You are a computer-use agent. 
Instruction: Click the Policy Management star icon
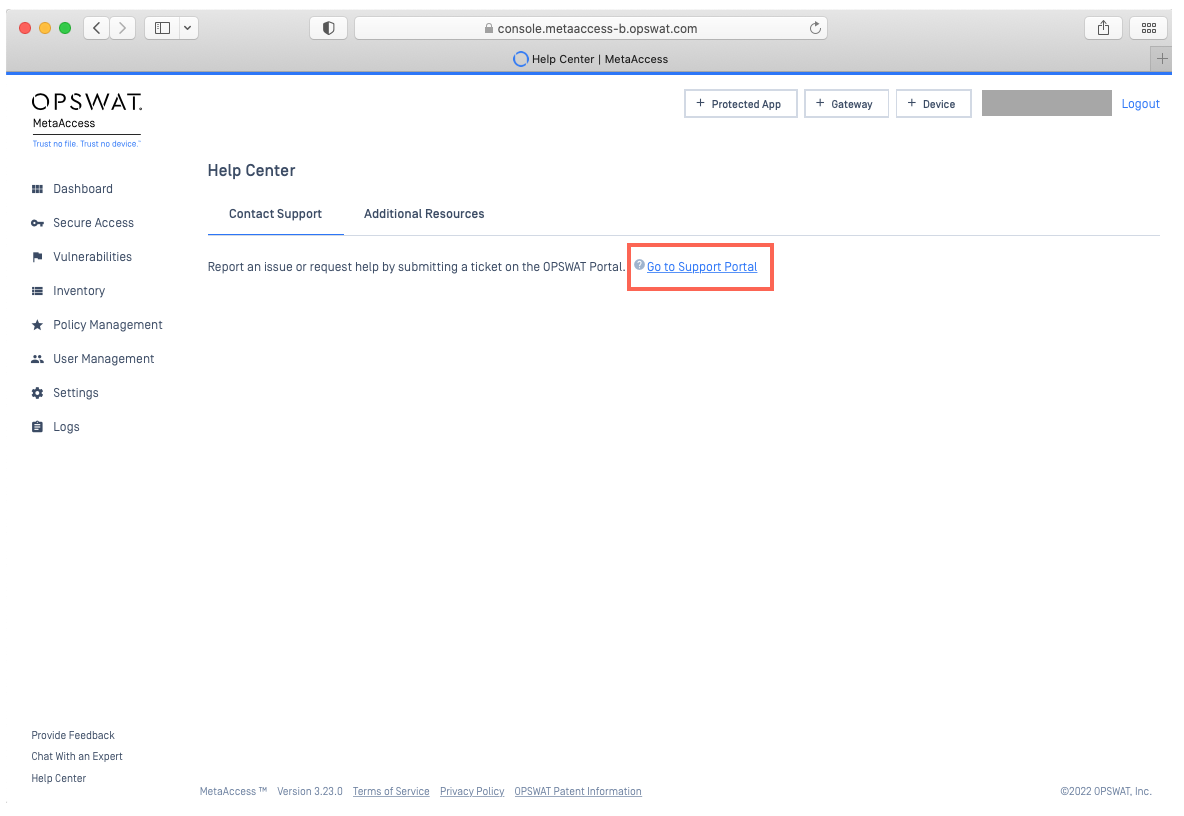pos(37,325)
